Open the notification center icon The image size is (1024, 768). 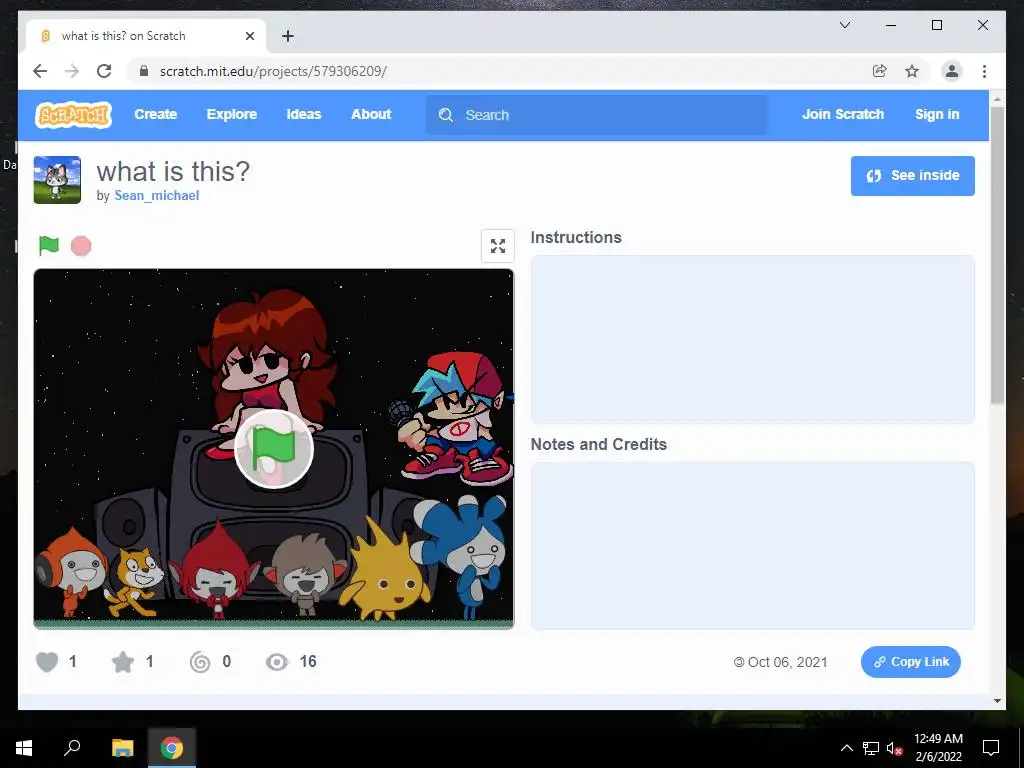(x=991, y=748)
